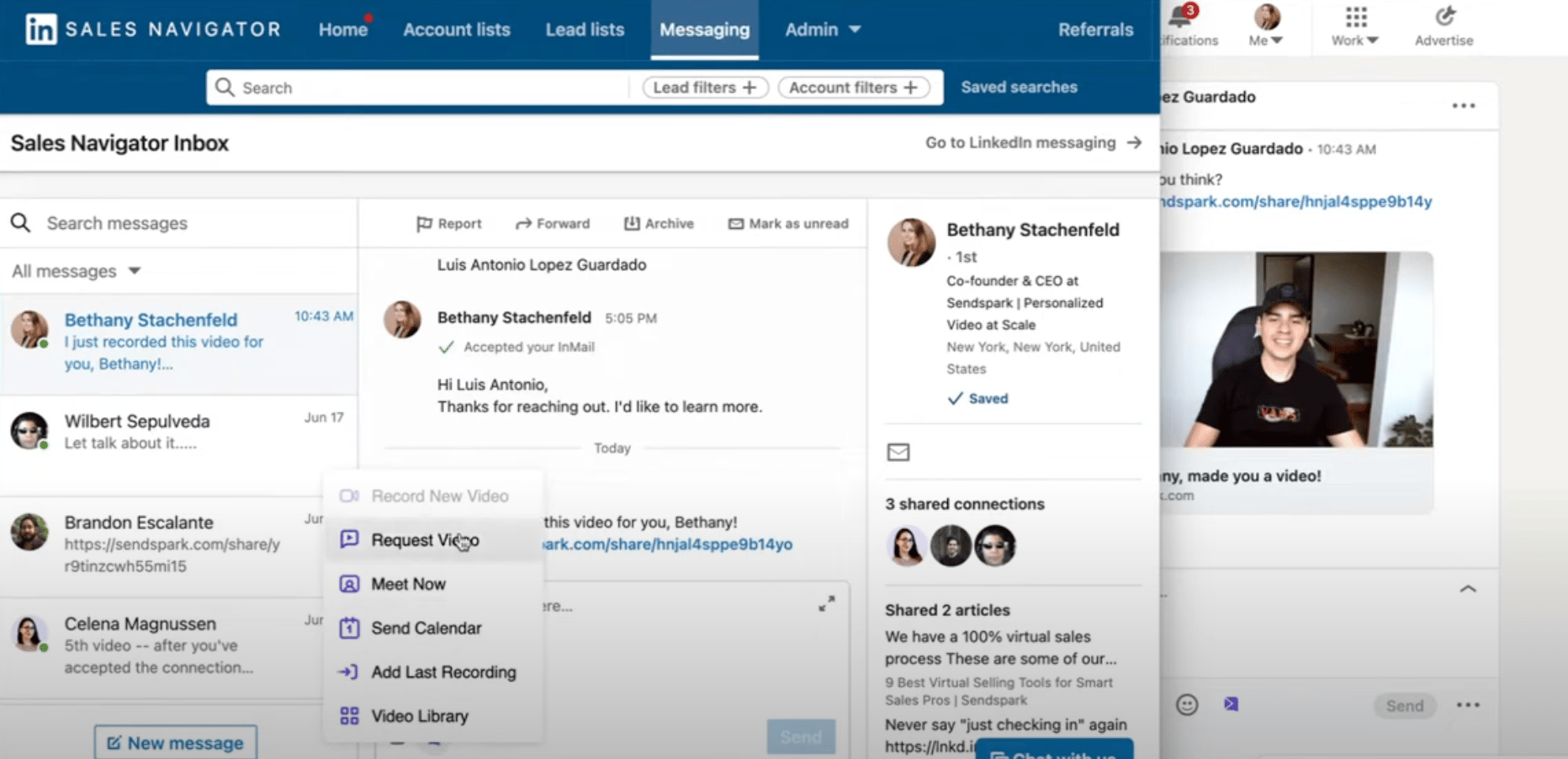Click the Send Calendar icon in menu
The width and height of the screenshot is (1568, 759).
349,628
